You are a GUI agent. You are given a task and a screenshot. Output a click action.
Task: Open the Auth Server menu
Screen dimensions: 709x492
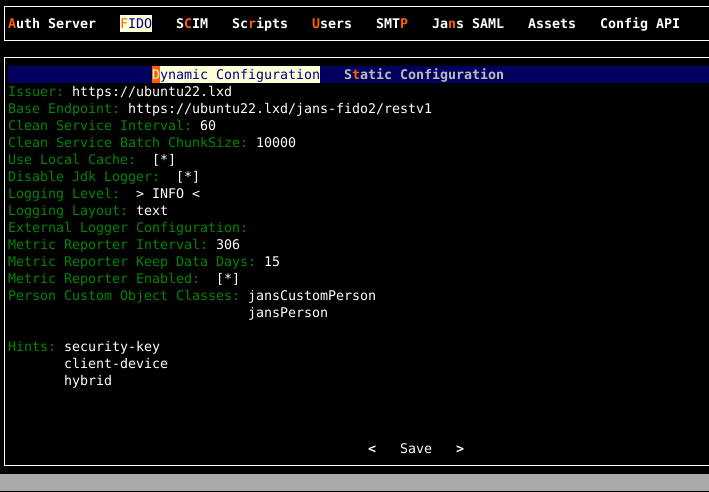[52, 23]
